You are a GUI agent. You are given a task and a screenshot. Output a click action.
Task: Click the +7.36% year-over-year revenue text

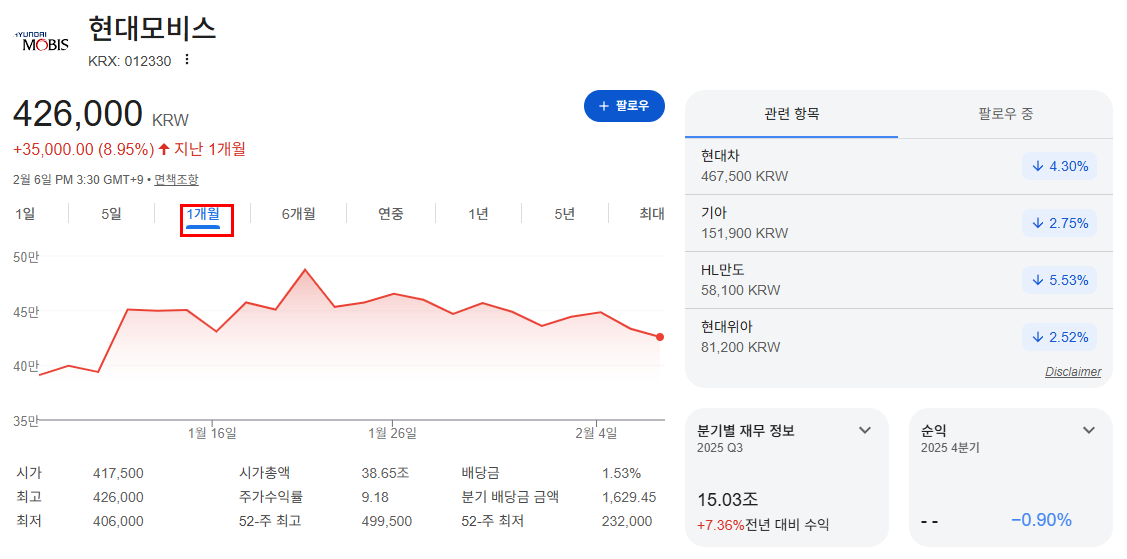(721, 525)
